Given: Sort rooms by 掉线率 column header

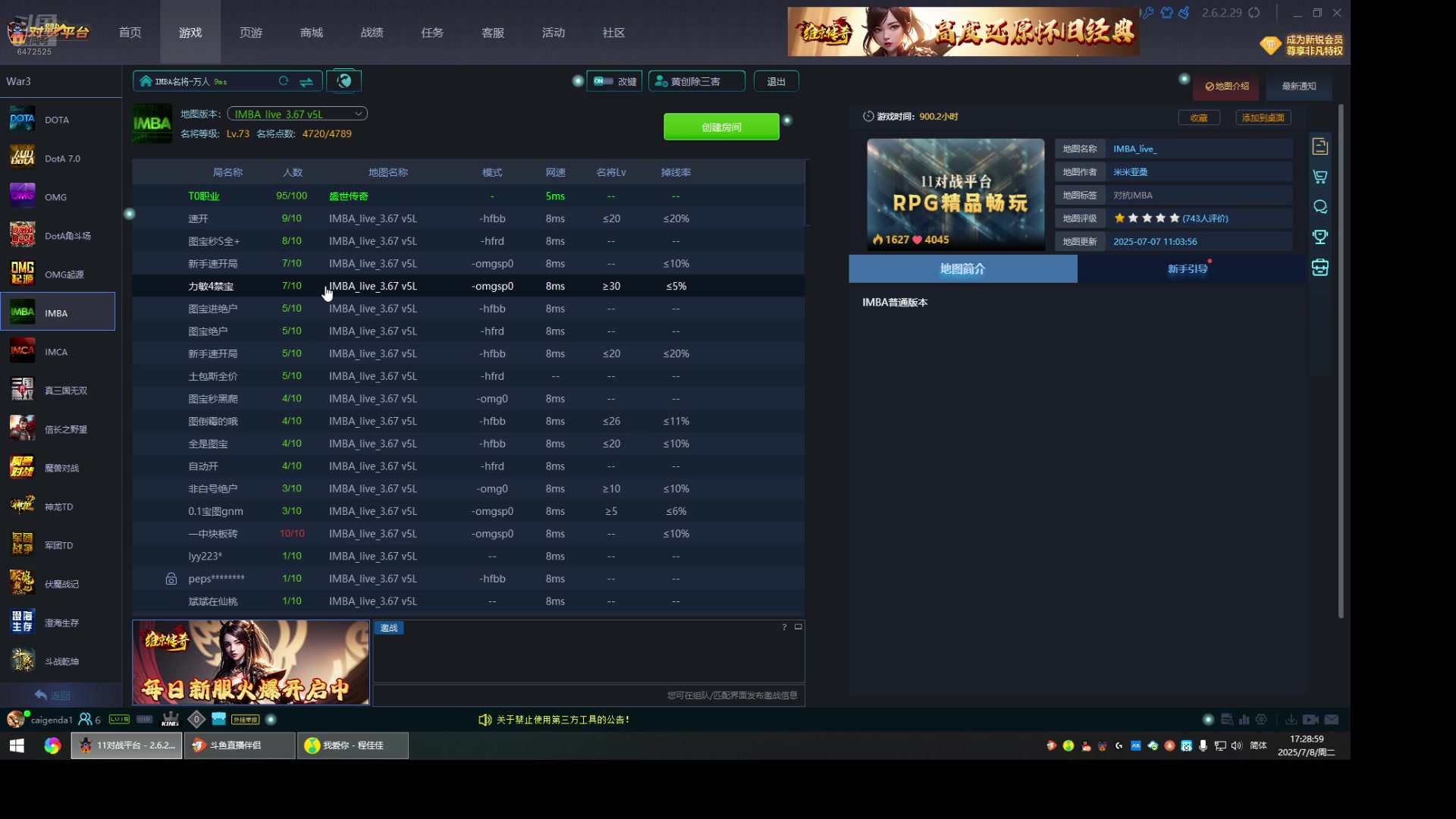Looking at the screenshot, I should pyautogui.click(x=676, y=173).
